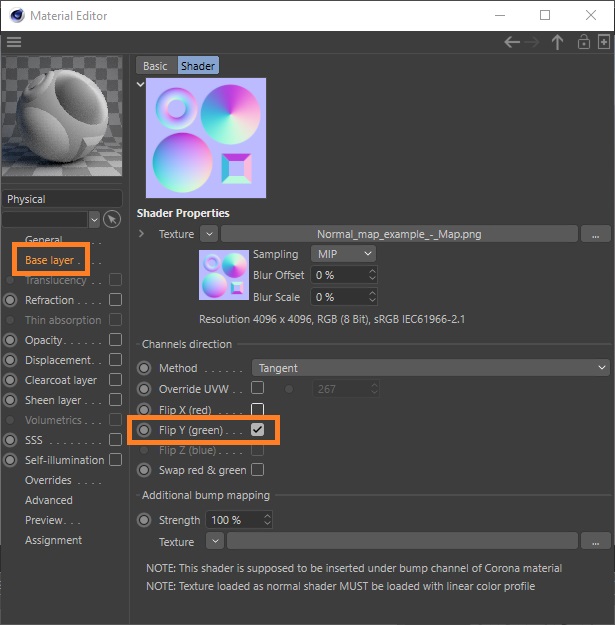Toggle the lock icon in header

(x=583, y=42)
